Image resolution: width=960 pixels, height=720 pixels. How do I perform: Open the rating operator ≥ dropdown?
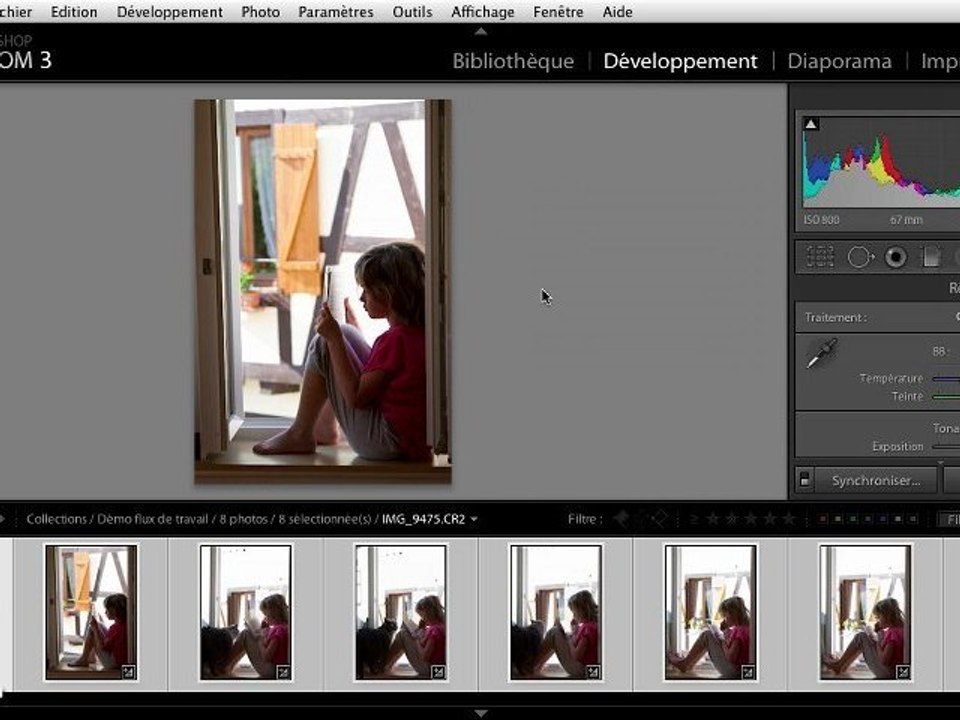pyautogui.click(x=694, y=519)
